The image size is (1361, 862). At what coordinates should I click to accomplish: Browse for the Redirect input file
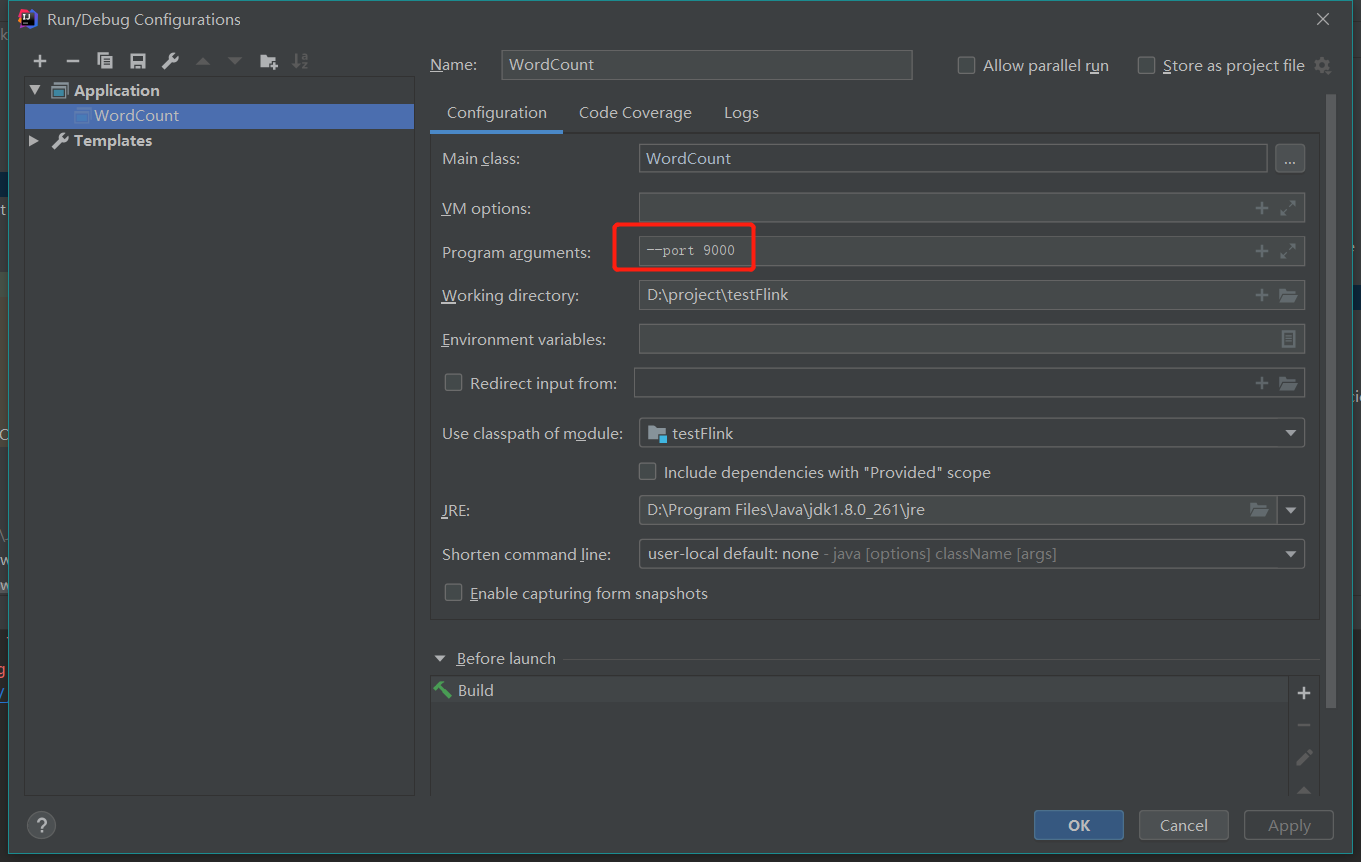point(1288,383)
